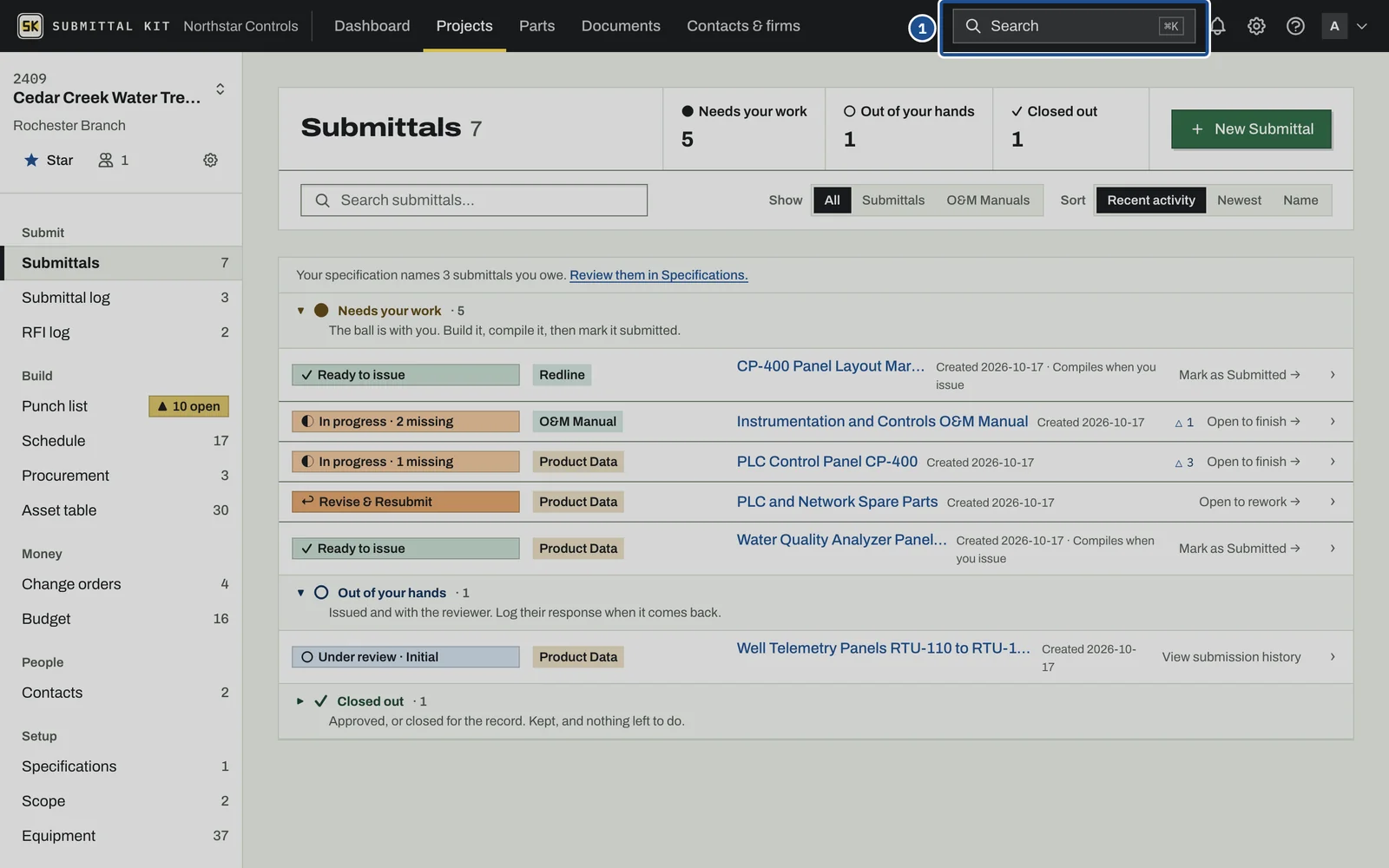
Task: Open Asset table in sidebar
Action: tap(122, 510)
